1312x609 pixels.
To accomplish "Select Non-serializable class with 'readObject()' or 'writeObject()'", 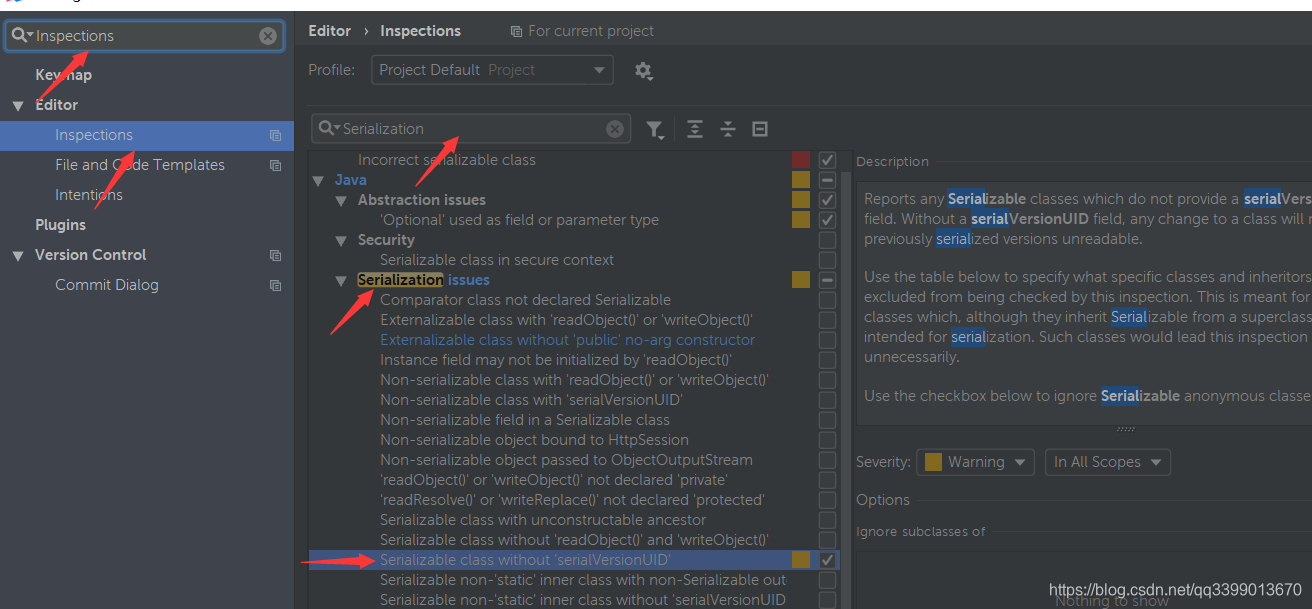I will pos(574,380).
